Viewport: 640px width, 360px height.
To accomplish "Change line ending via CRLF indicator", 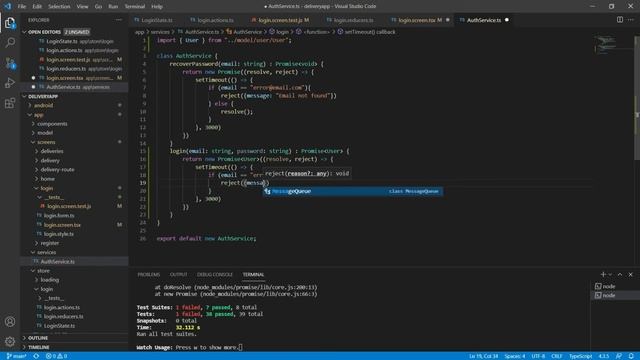I will pyautogui.click(x=557, y=356).
